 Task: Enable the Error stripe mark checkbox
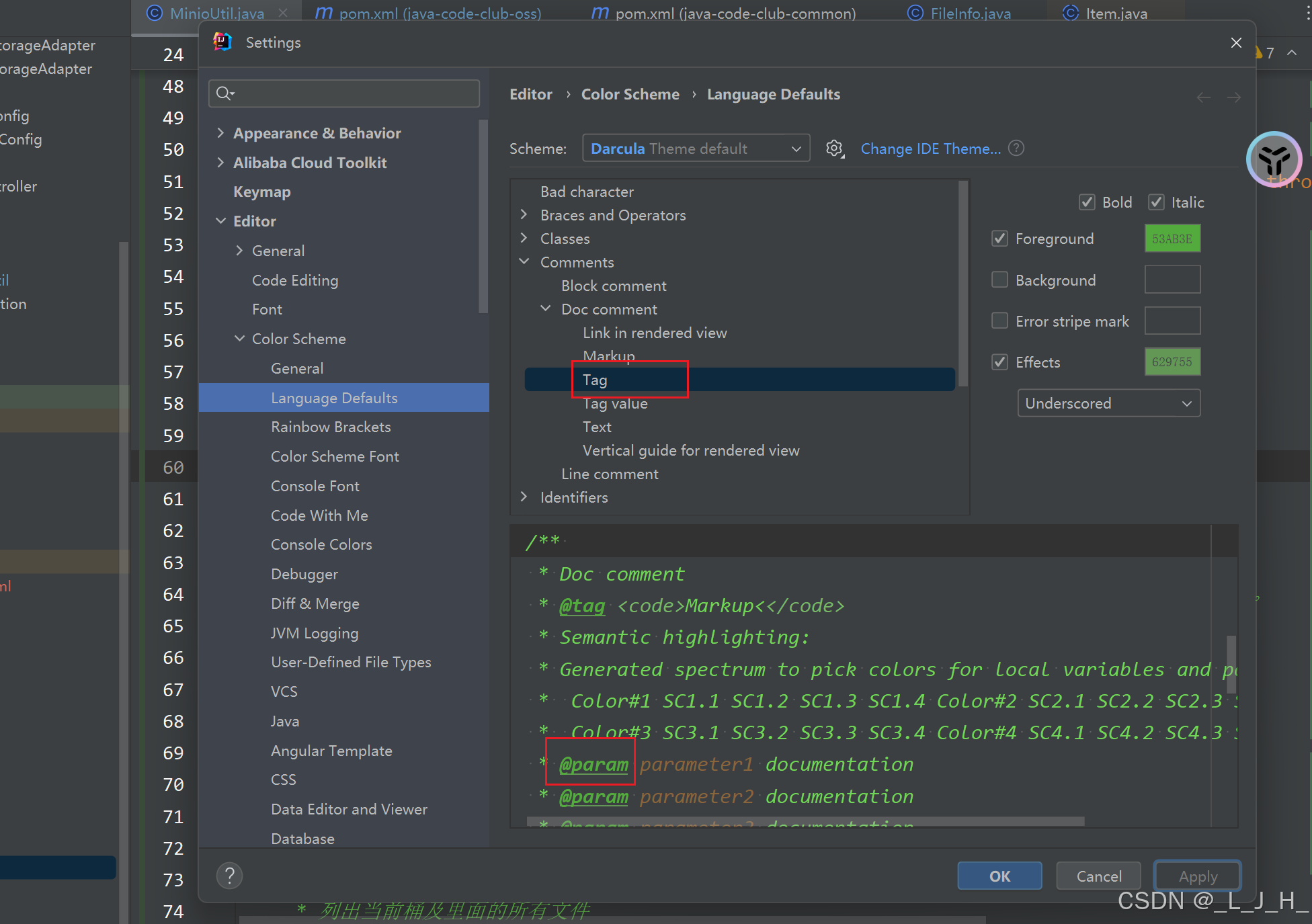coord(999,321)
